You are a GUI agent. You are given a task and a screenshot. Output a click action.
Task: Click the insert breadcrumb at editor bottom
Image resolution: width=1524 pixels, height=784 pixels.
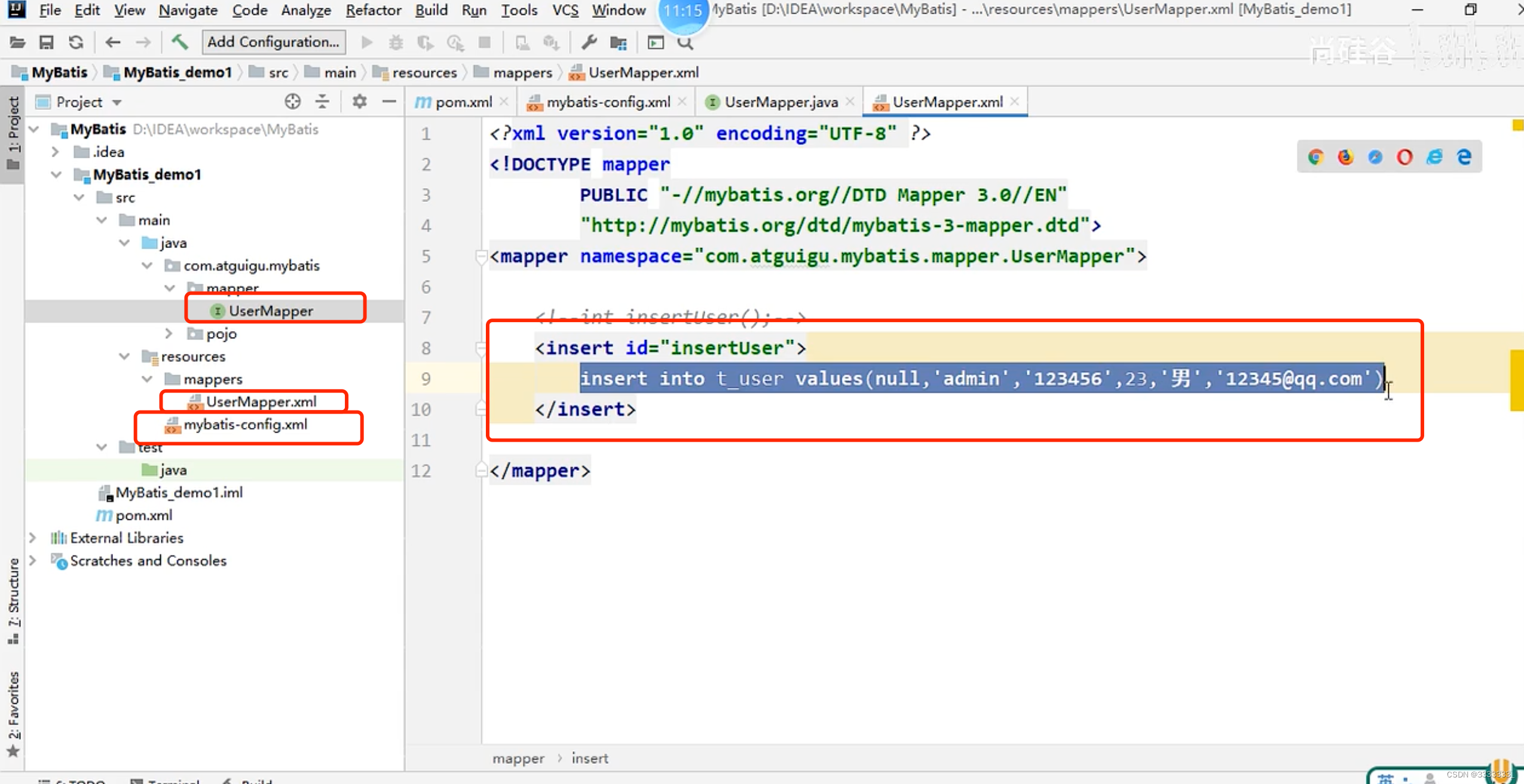click(x=589, y=758)
